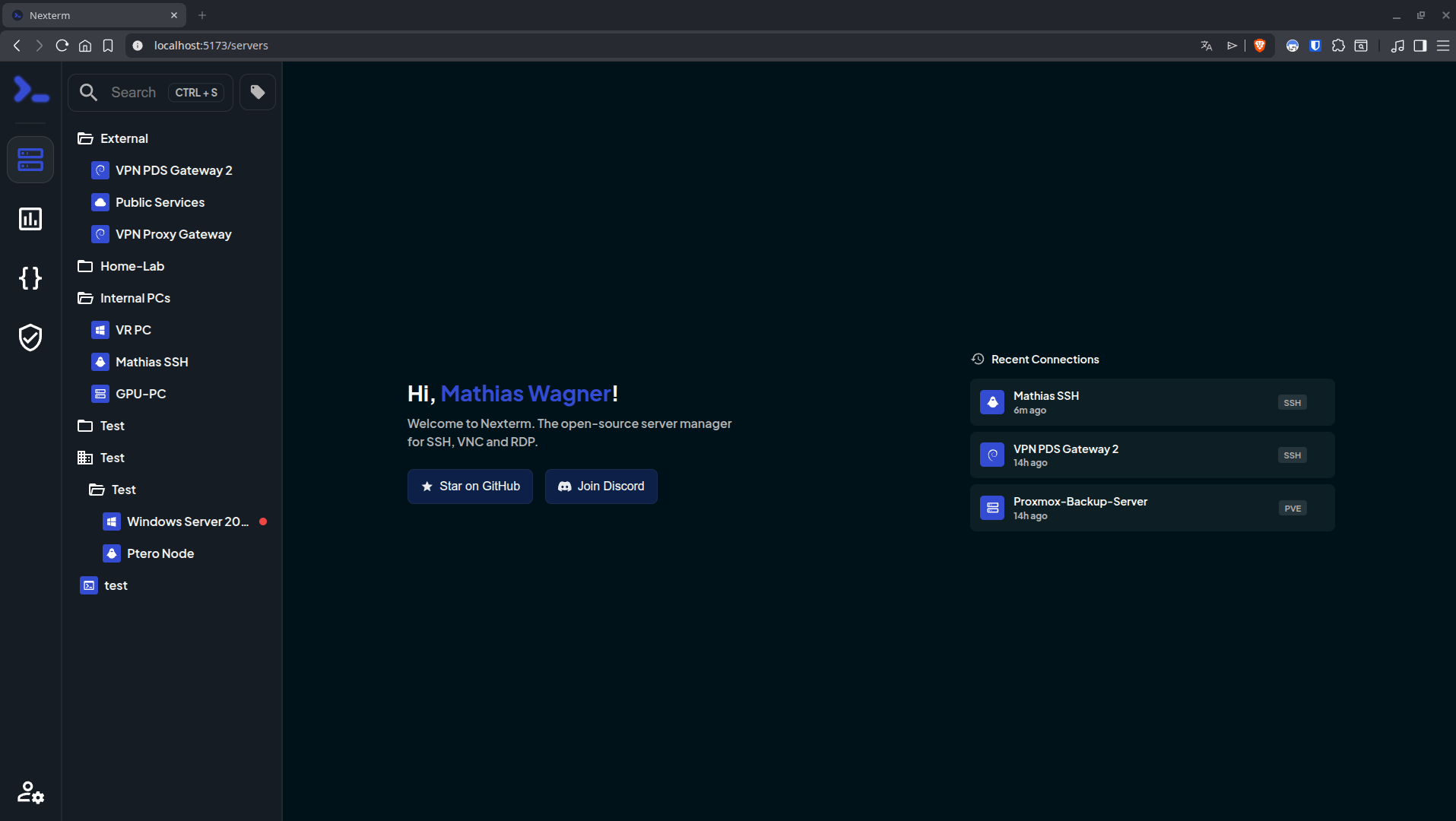Click the red status dot on Windows Server
This screenshot has height=821, width=1456.
(x=263, y=521)
